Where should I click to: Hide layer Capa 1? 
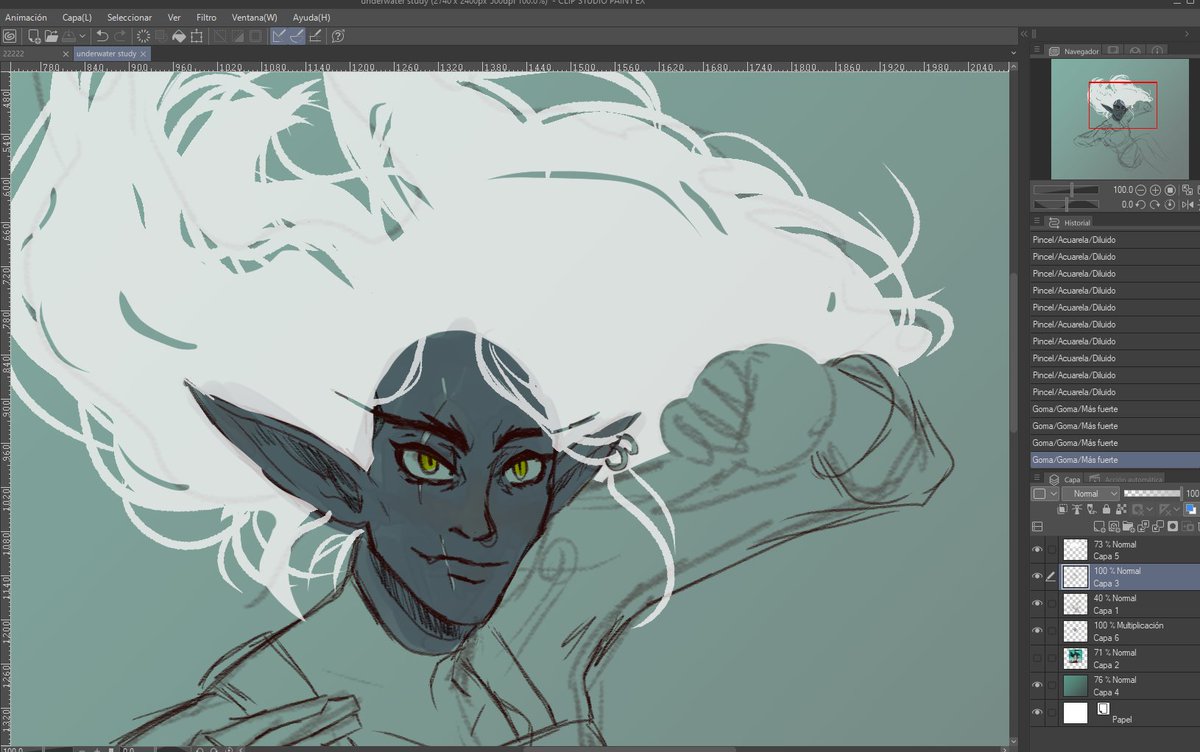tap(1037, 604)
